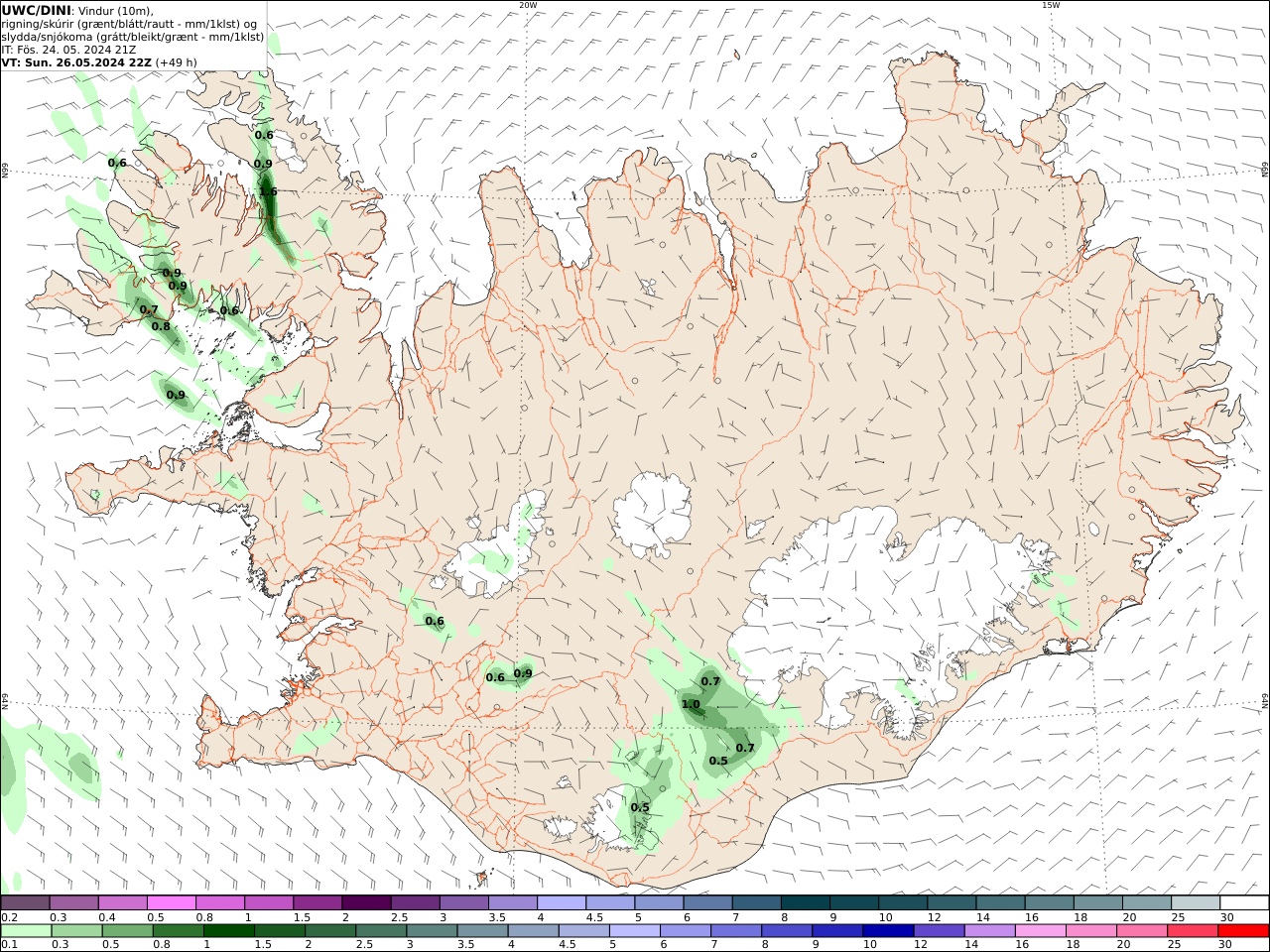Select lower legend swatch between 2 and 2.5
1270x952 pixels.
tap(329, 931)
